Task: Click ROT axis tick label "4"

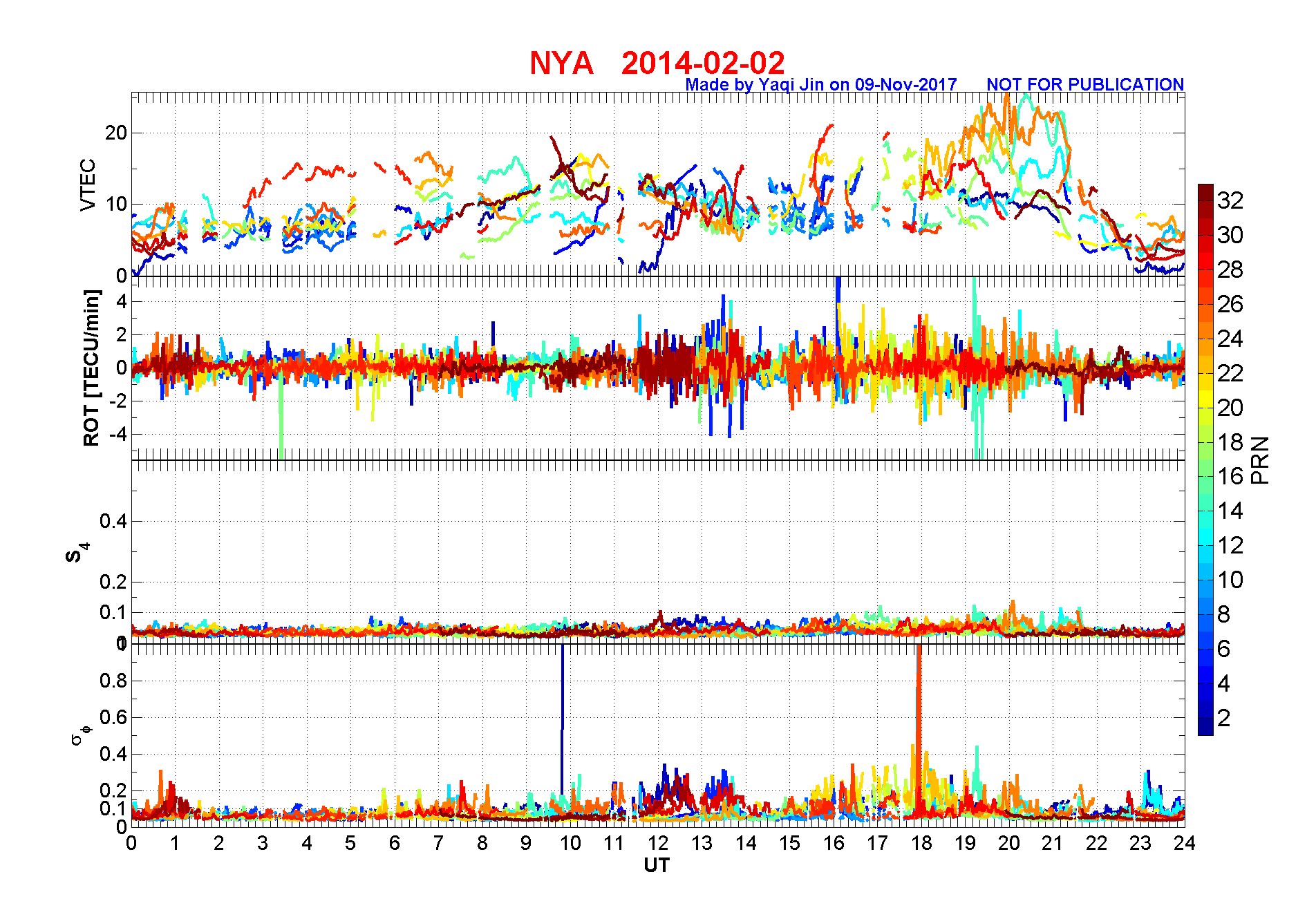Action: [x=122, y=301]
